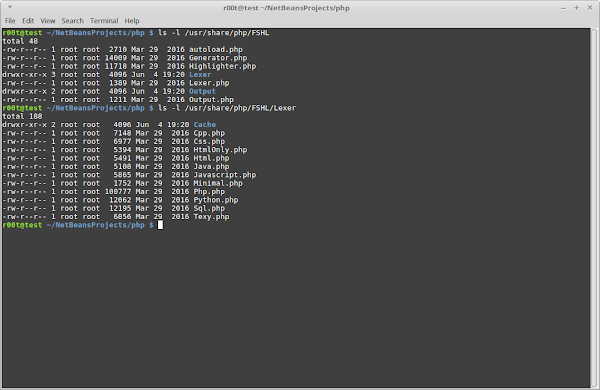Click the file name HtmlOnly.php
Viewport: 600px width, 390px height.
point(220,150)
